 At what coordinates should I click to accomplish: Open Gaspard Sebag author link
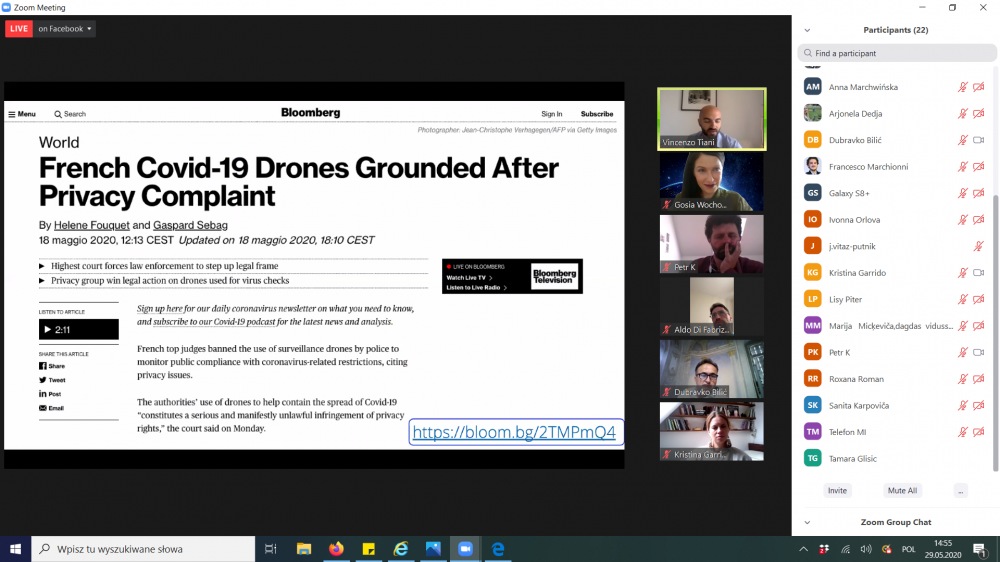coord(190,225)
